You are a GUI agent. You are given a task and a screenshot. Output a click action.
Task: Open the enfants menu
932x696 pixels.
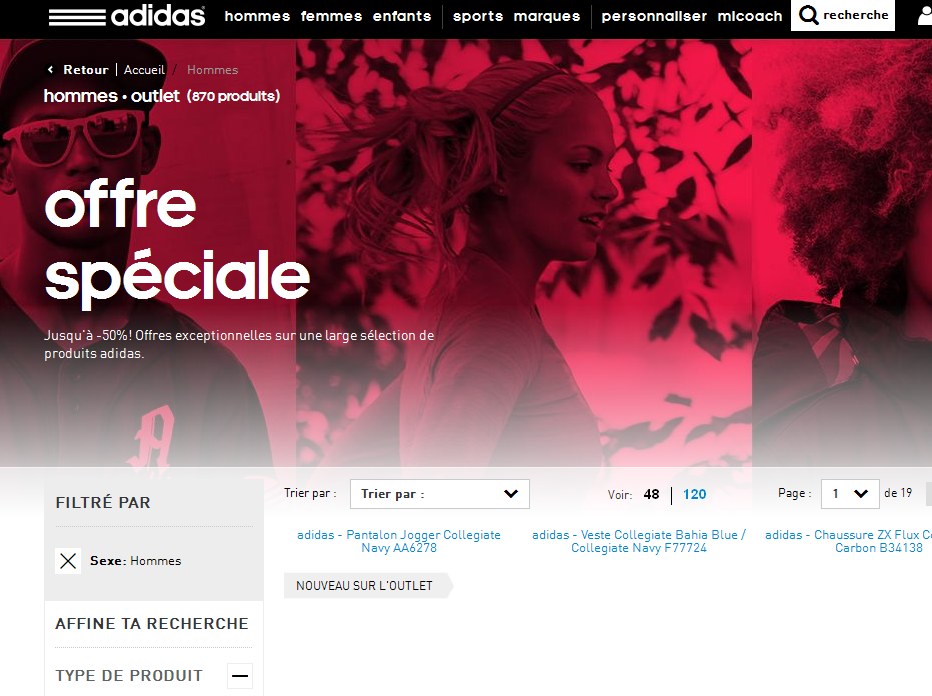(402, 16)
